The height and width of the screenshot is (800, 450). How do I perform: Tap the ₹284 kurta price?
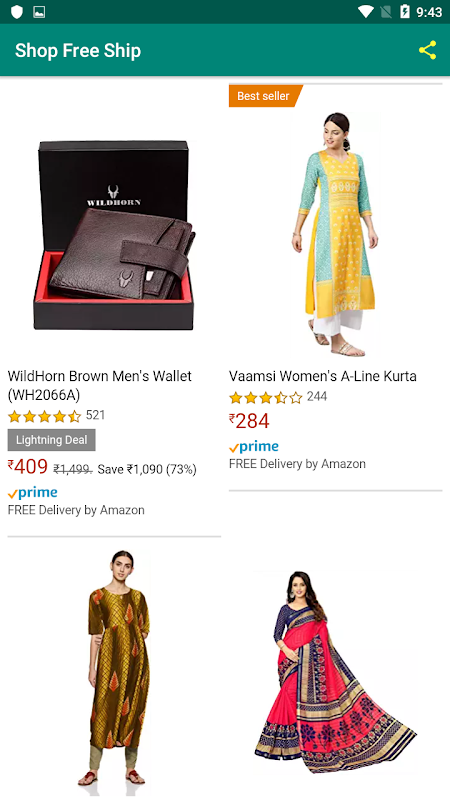pos(249,421)
